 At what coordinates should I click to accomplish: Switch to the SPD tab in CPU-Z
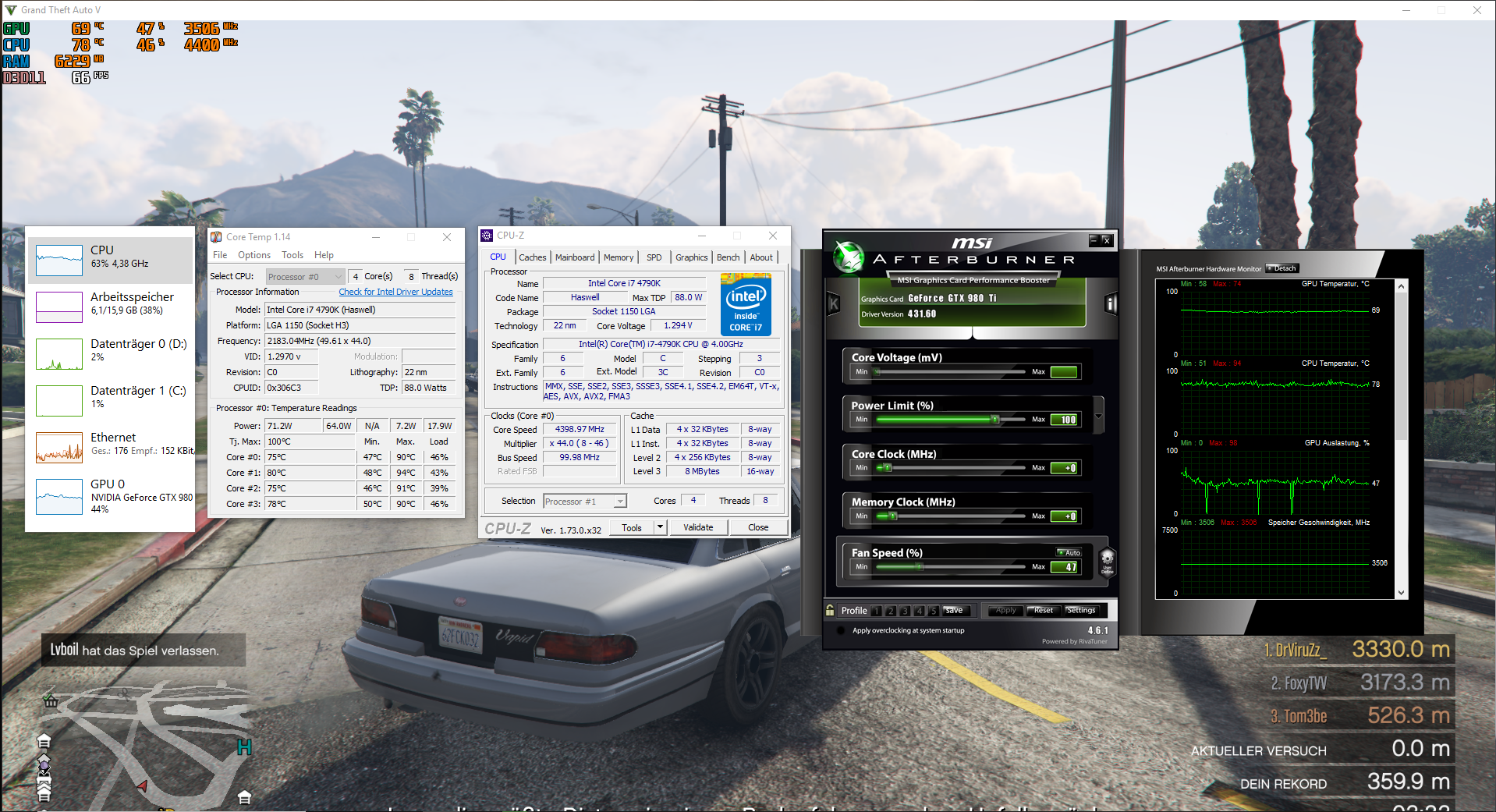tap(654, 257)
